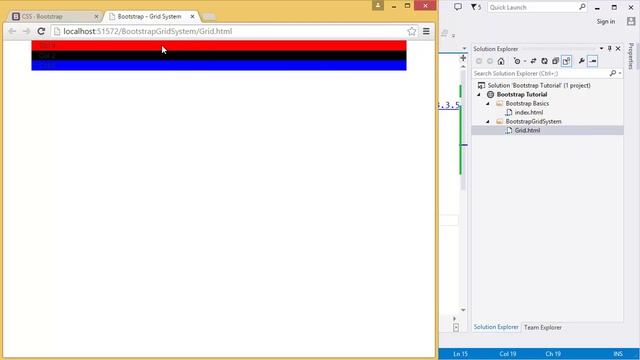
Task: Open the Pending Changes Filter icon
Action: click(517, 61)
